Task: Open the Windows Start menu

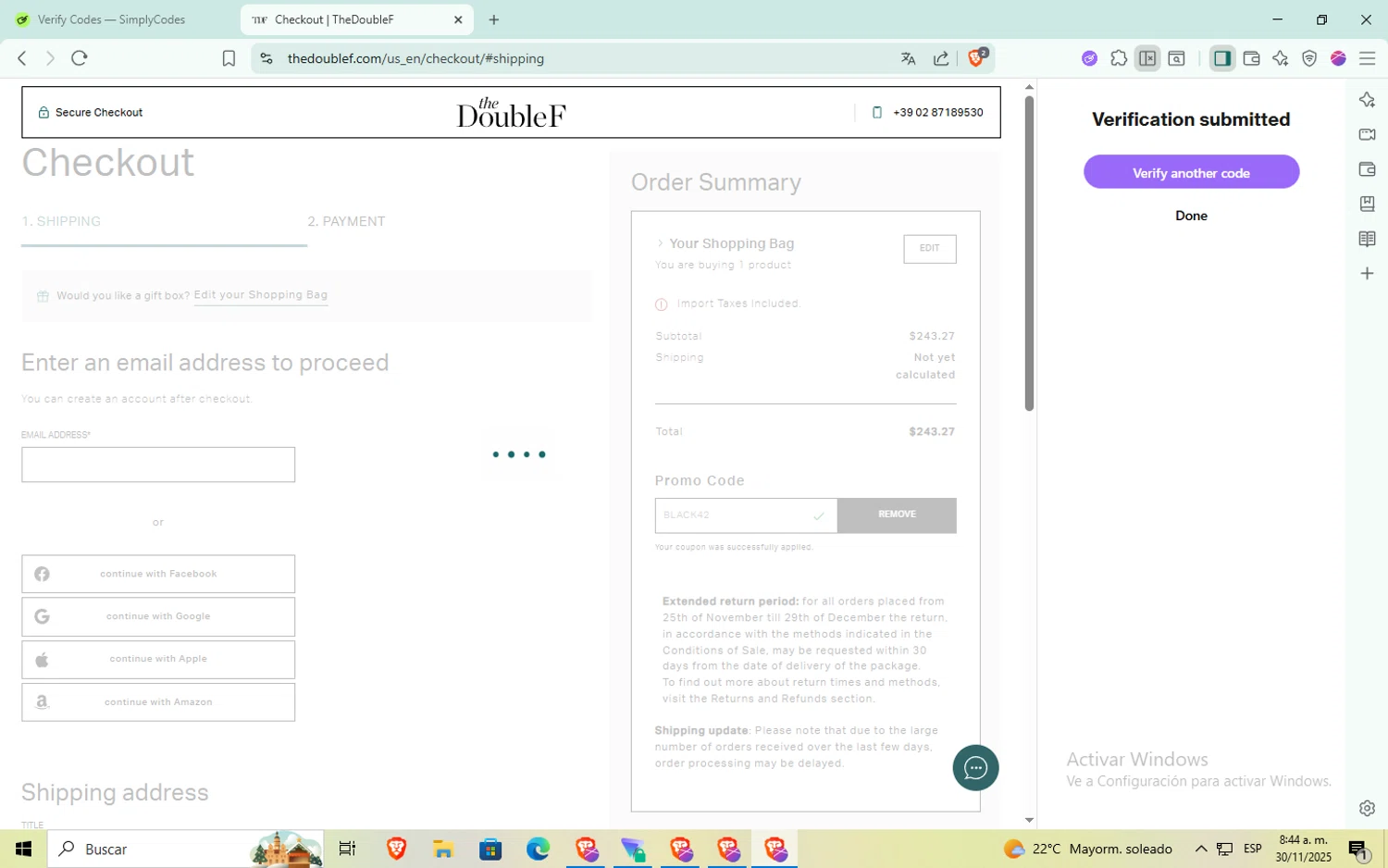Action: [23, 849]
